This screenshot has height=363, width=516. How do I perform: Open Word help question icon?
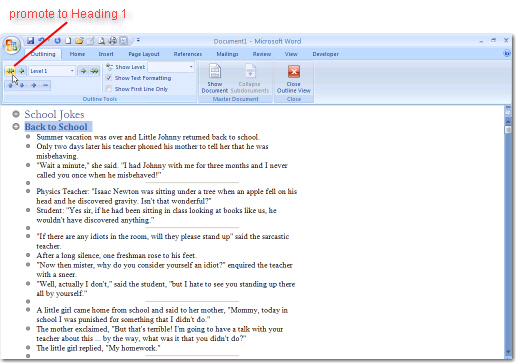pos(507,53)
